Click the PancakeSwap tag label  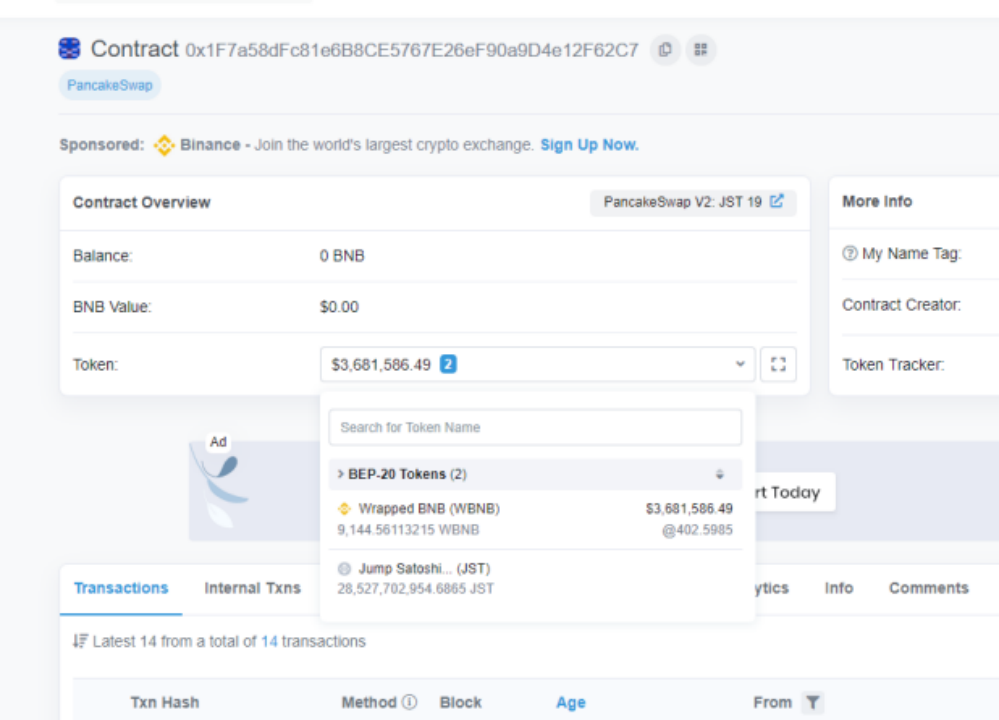pyautogui.click(x=110, y=85)
